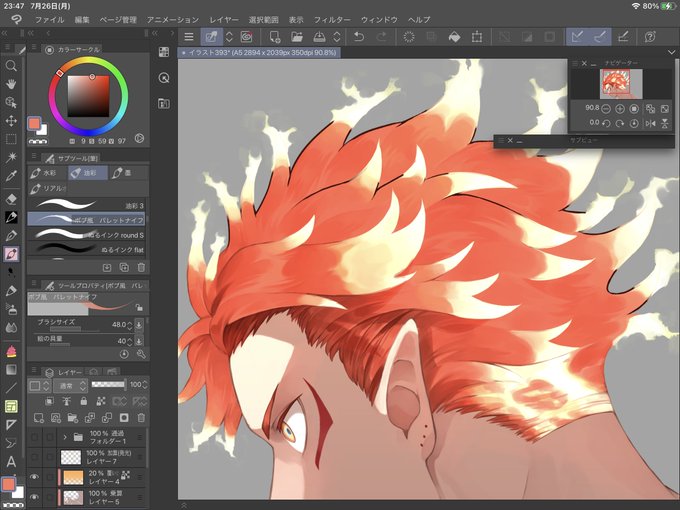Select the Eraser tool
The height and width of the screenshot is (510, 680).
click(11, 199)
